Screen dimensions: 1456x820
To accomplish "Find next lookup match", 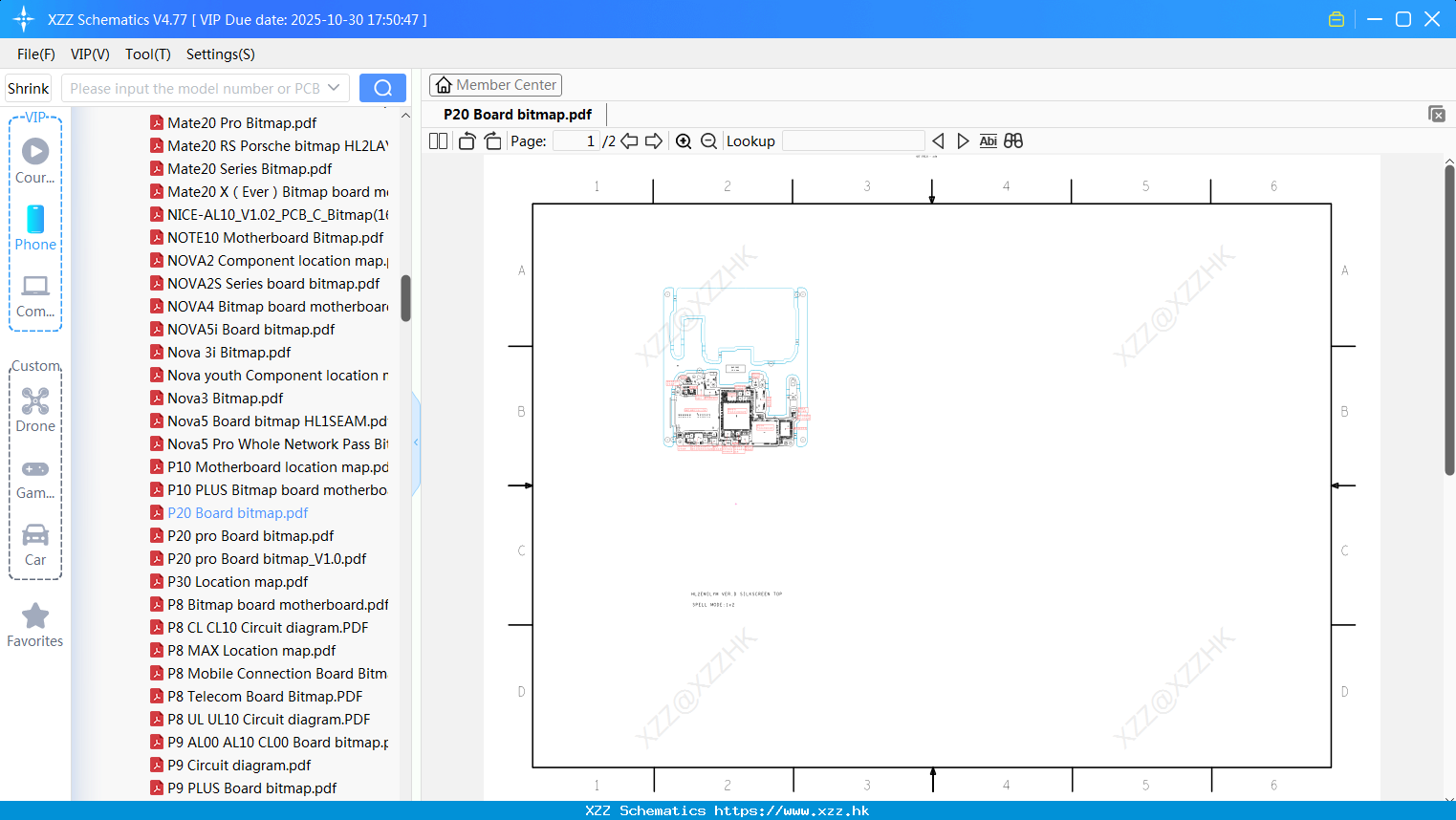I will (963, 140).
